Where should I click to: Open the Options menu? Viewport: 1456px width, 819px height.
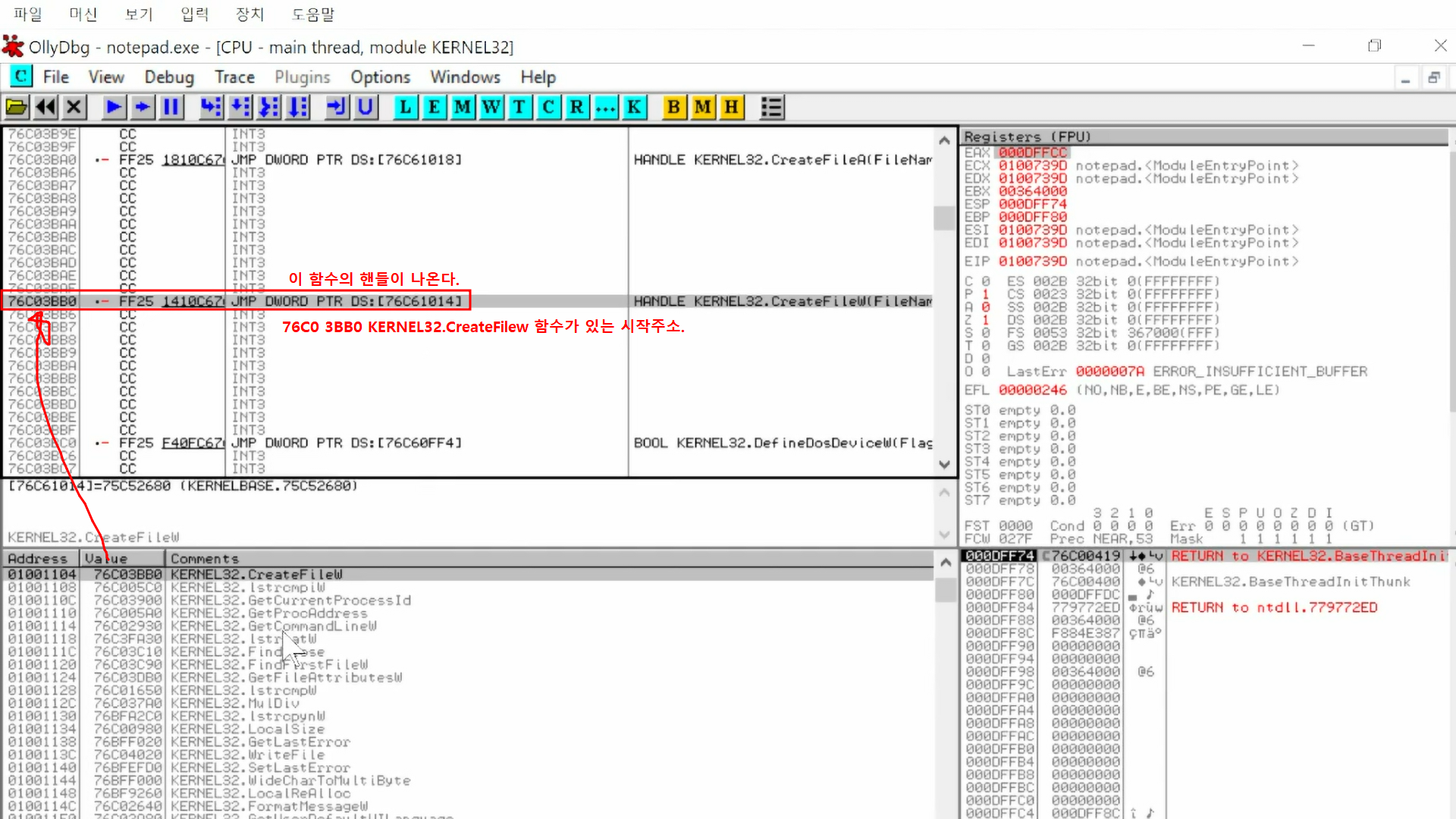[380, 77]
